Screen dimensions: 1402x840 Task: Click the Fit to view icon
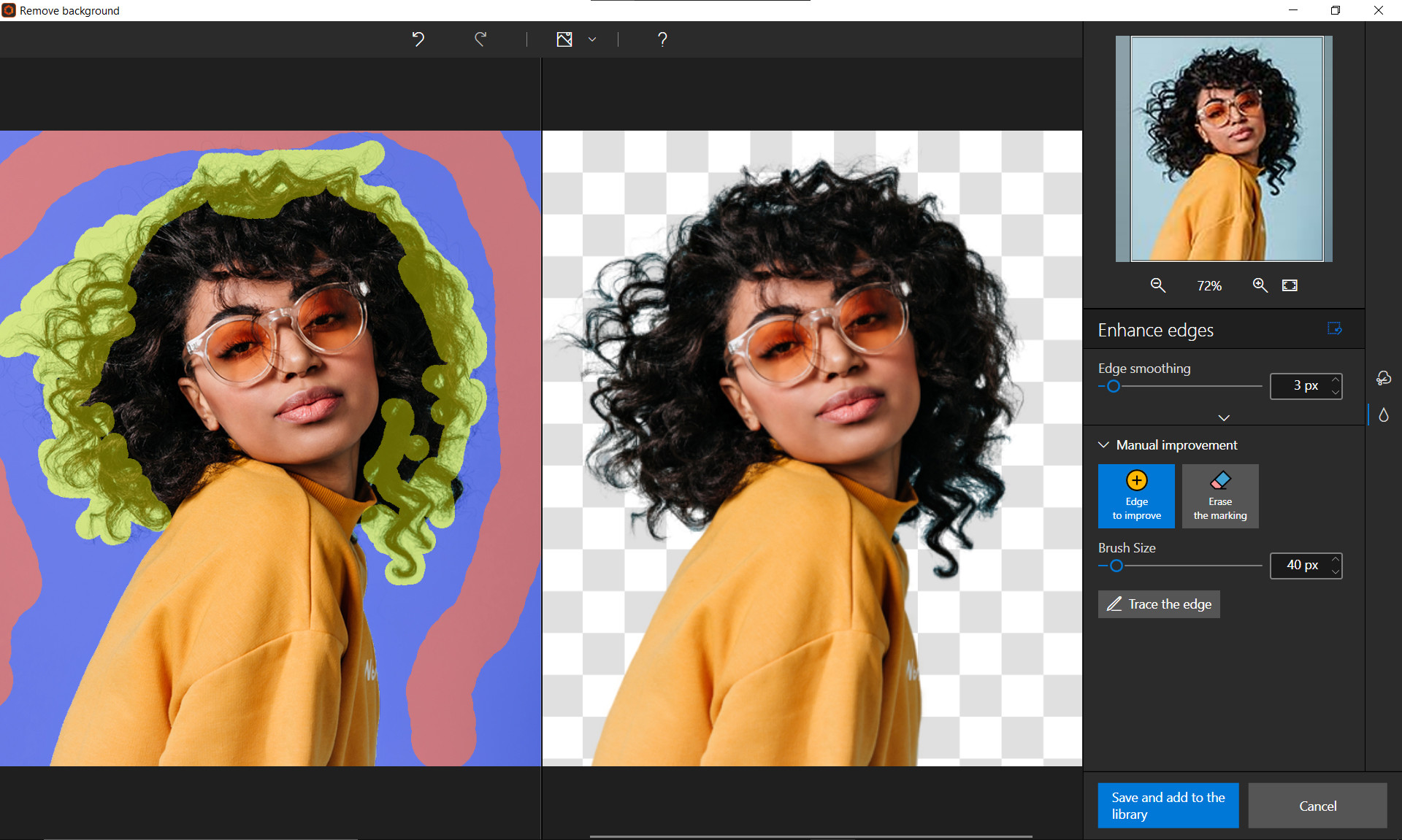coord(1290,285)
